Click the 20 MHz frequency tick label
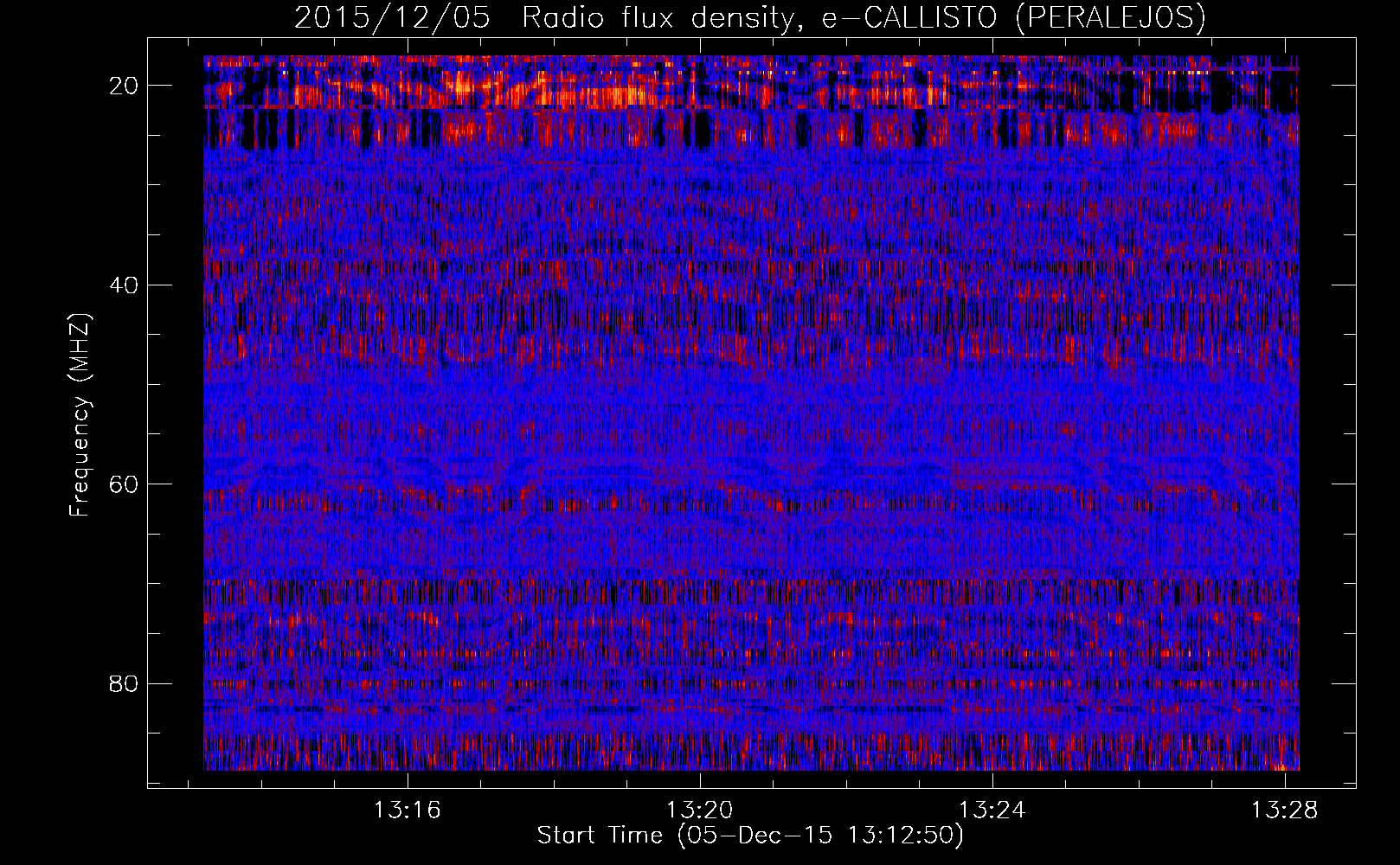The height and width of the screenshot is (865, 1400). point(124,86)
